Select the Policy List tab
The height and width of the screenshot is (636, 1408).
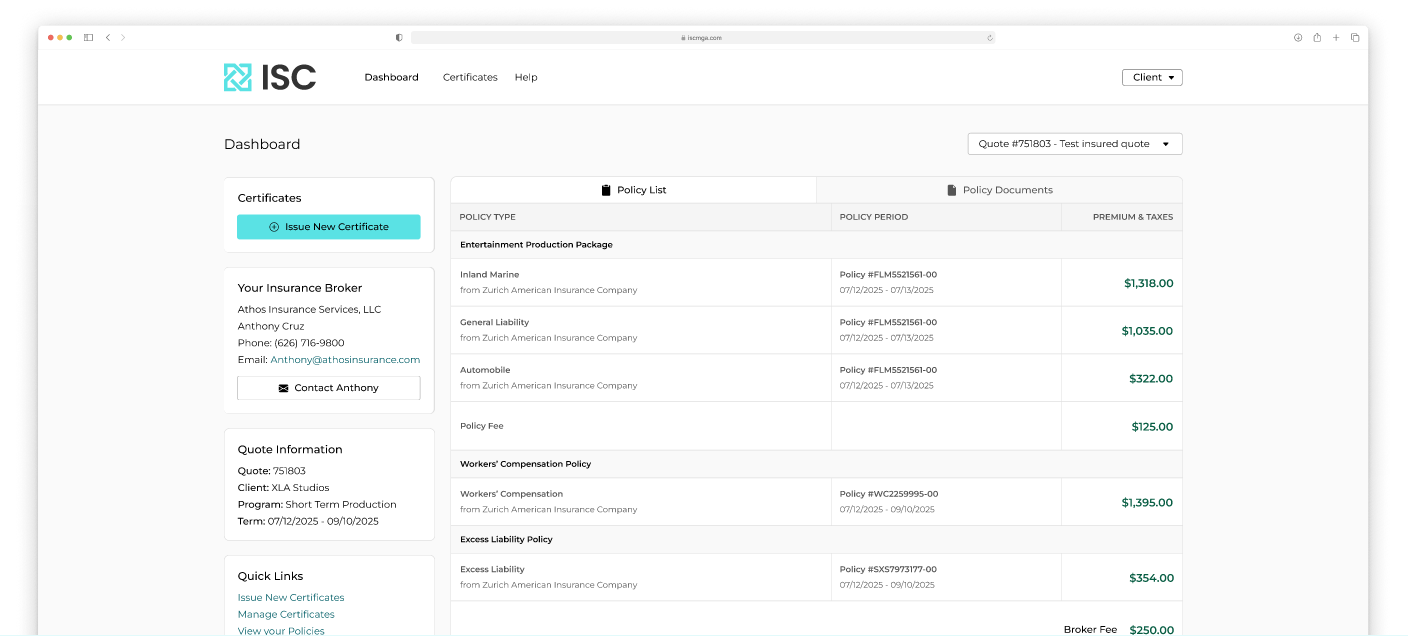633,190
